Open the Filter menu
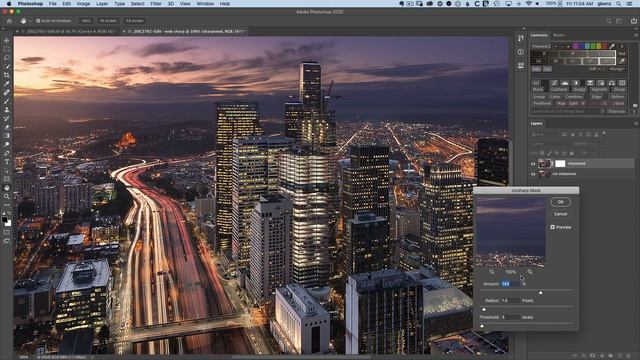640x360 pixels. pos(156,4)
